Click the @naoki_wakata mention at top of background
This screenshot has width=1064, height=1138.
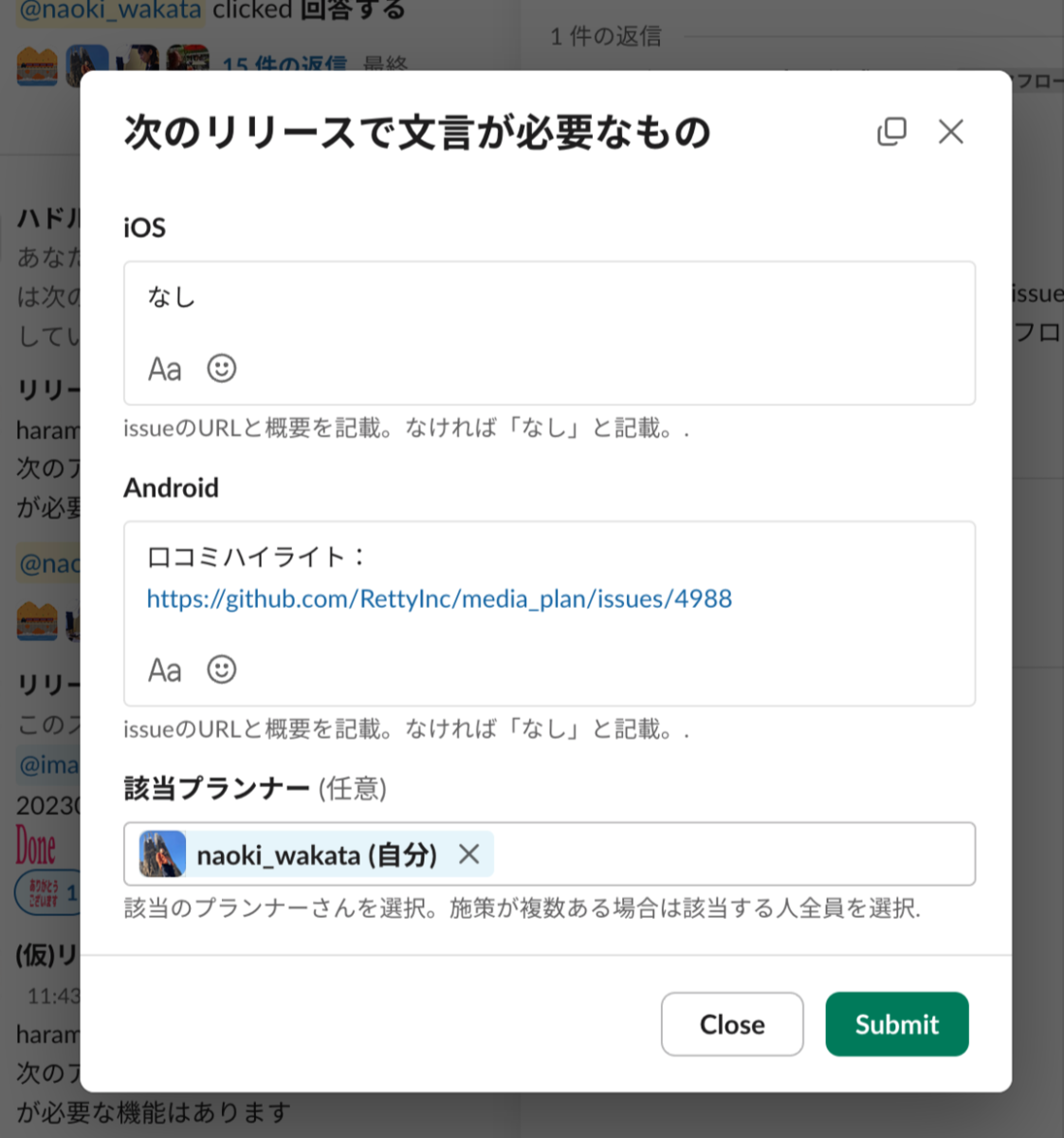pyautogui.click(x=111, y=10)
